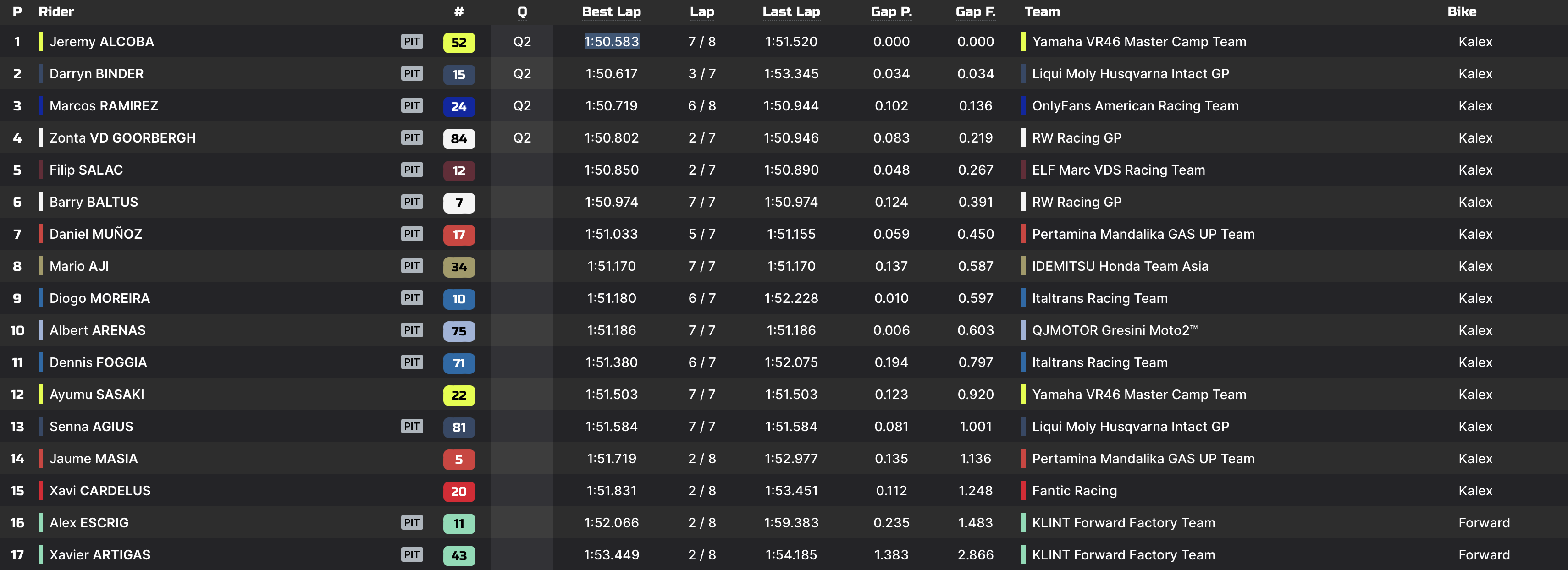Image resolution: width=1568 pixels, height=570 pixels.
Task: Click the Q2 cell for Marcos Ramirez
Action: (522, 105)
